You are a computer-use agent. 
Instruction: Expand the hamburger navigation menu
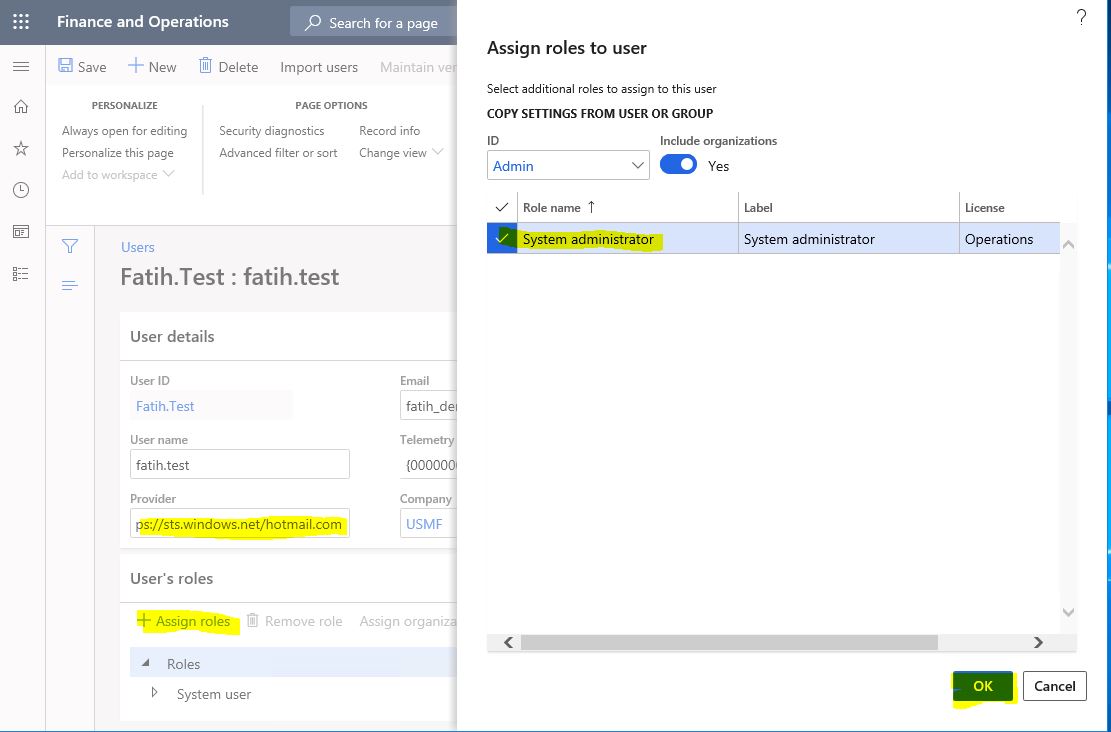21,67
